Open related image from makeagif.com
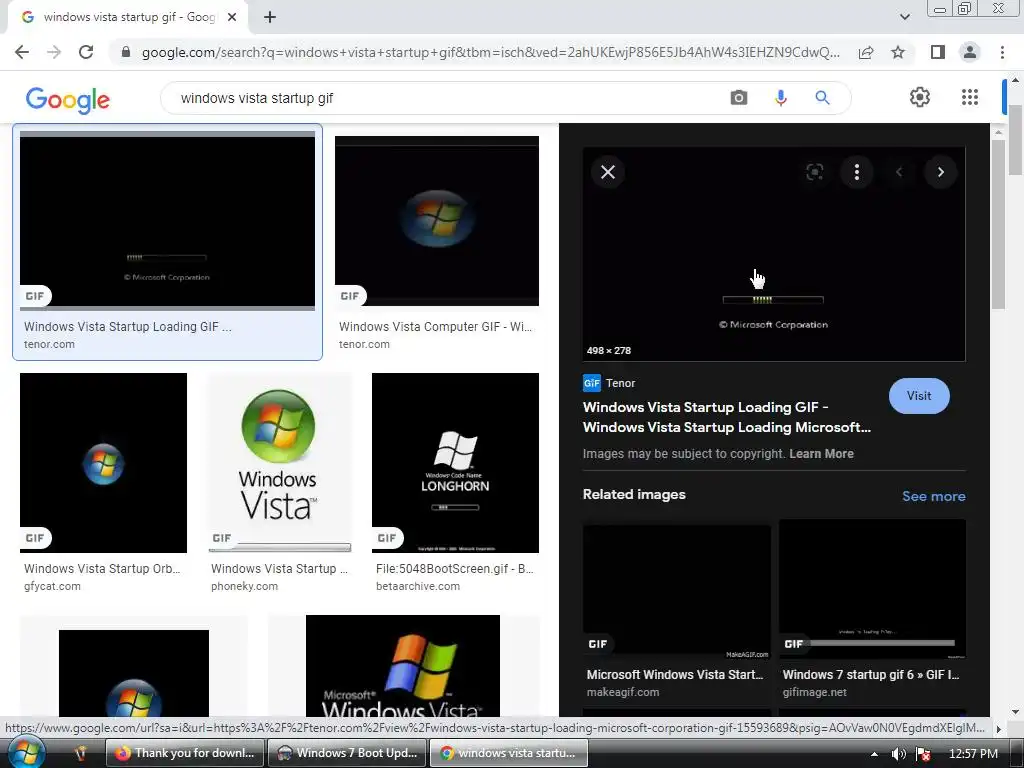 (677, 592)
